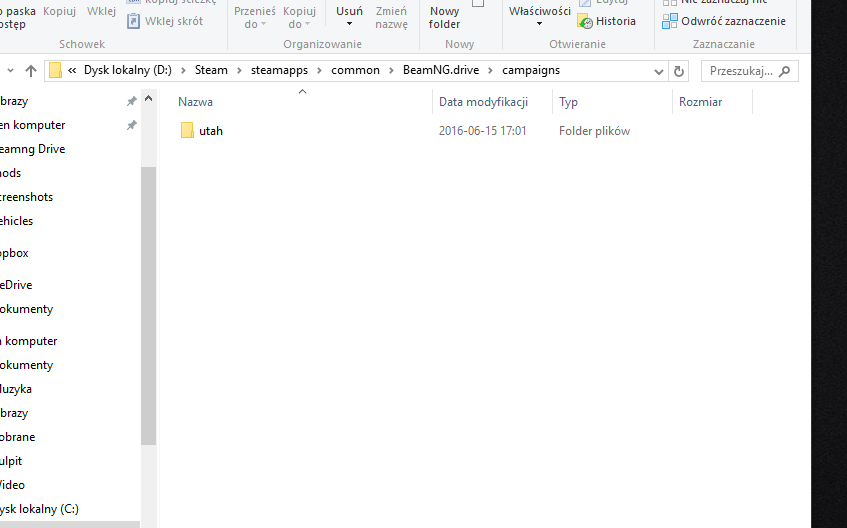Select 'ideo' in navigation pane

[12, 485]
